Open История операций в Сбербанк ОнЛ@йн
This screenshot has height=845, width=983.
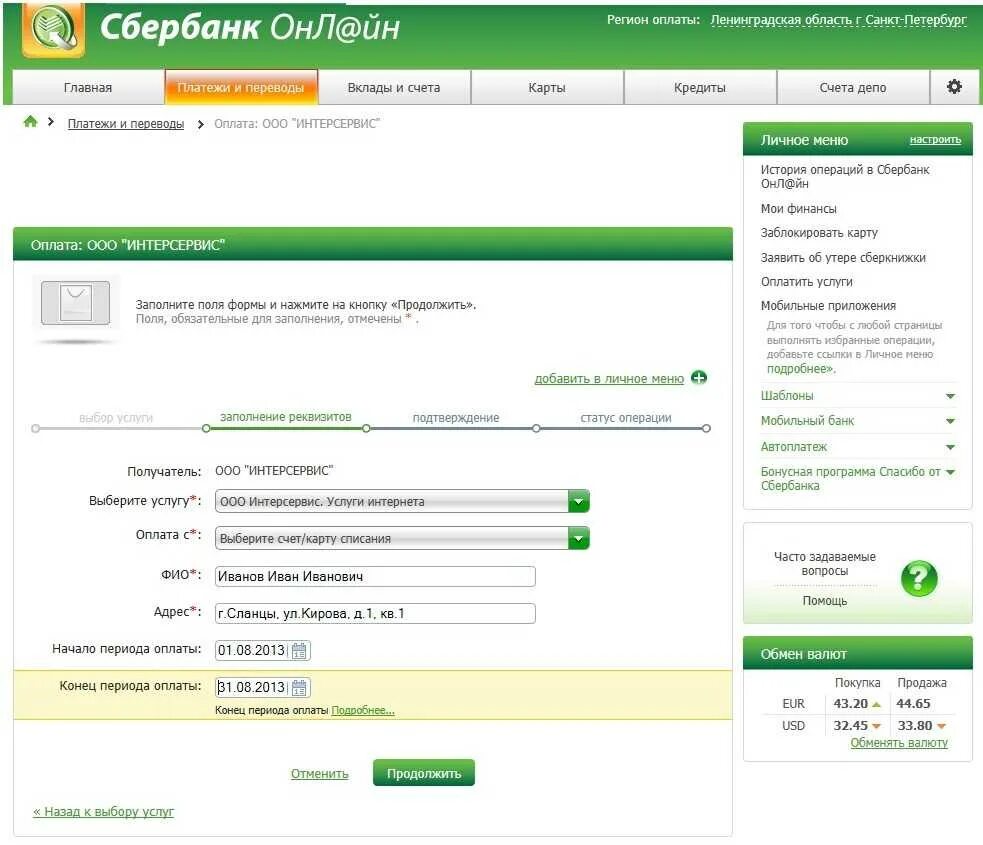click(844, 176)
